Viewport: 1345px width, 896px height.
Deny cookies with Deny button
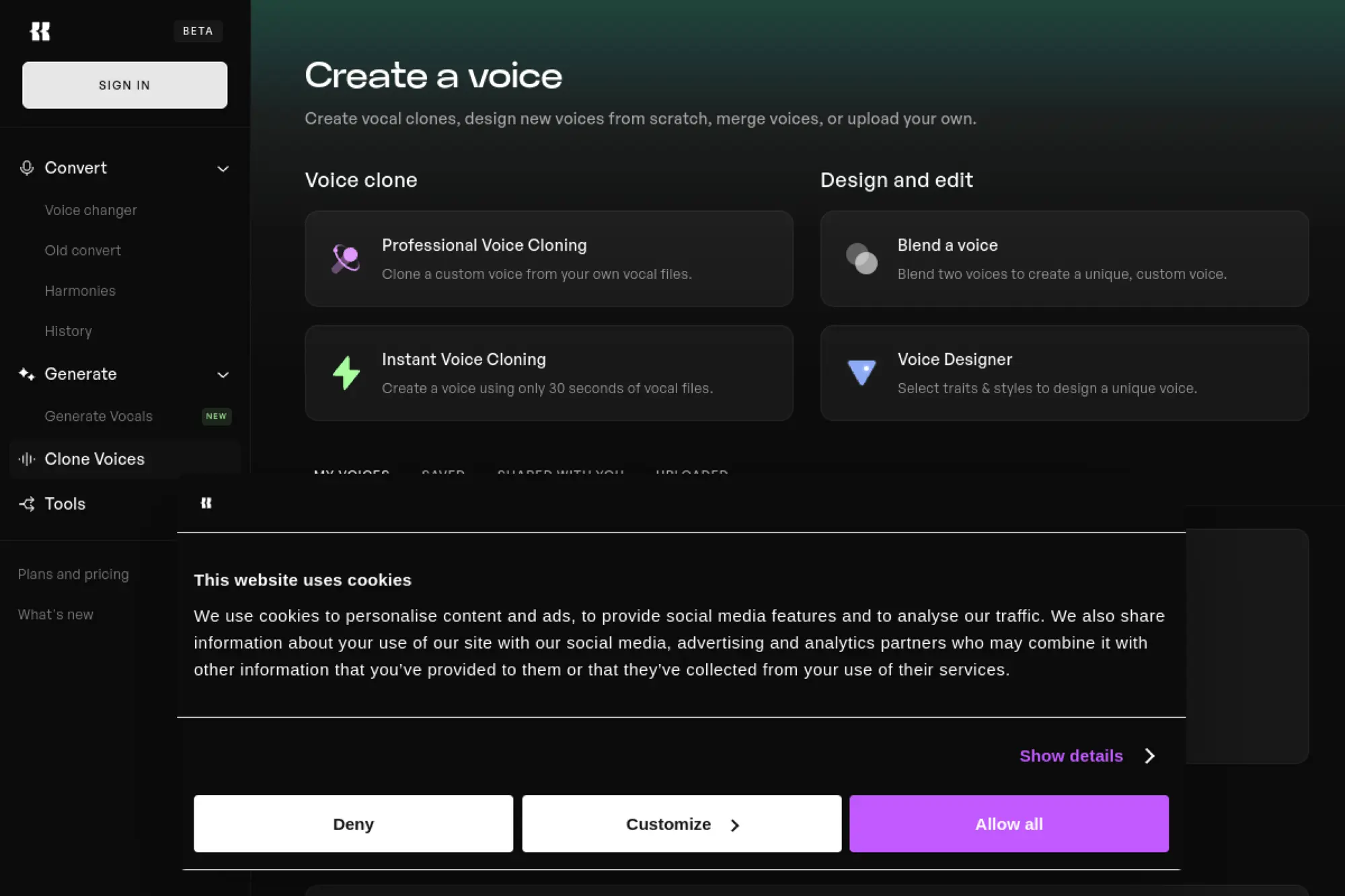353,824
